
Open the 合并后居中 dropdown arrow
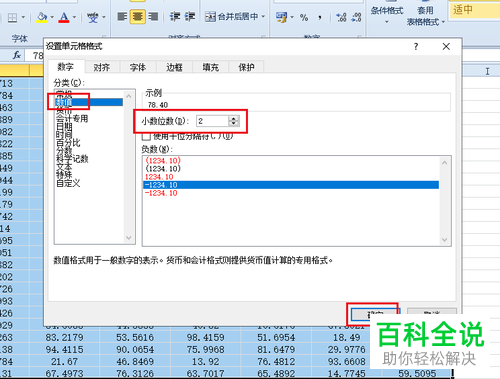point(263,16)
